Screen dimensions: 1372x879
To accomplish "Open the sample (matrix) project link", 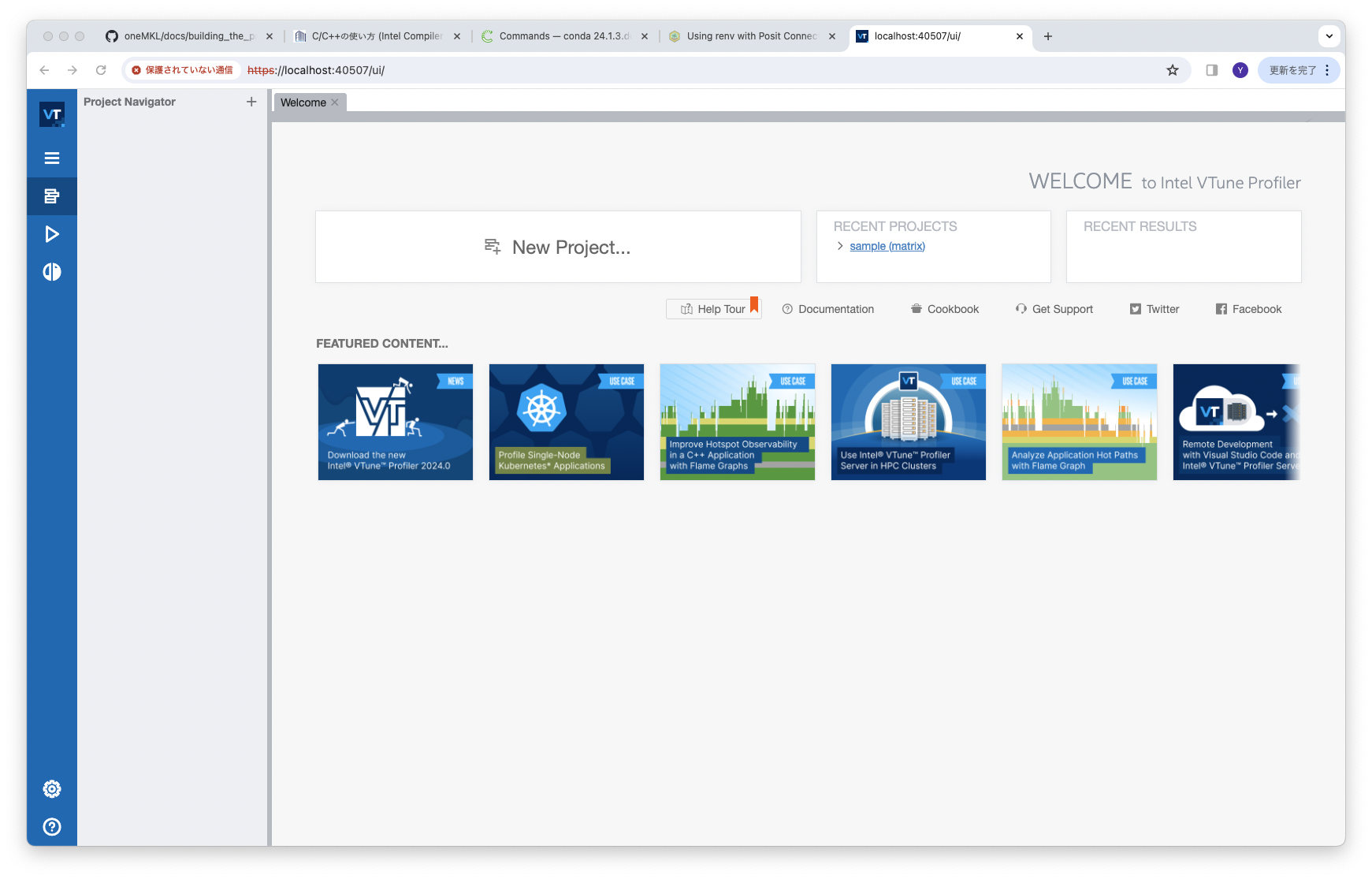I will click(x=887, y=246).
